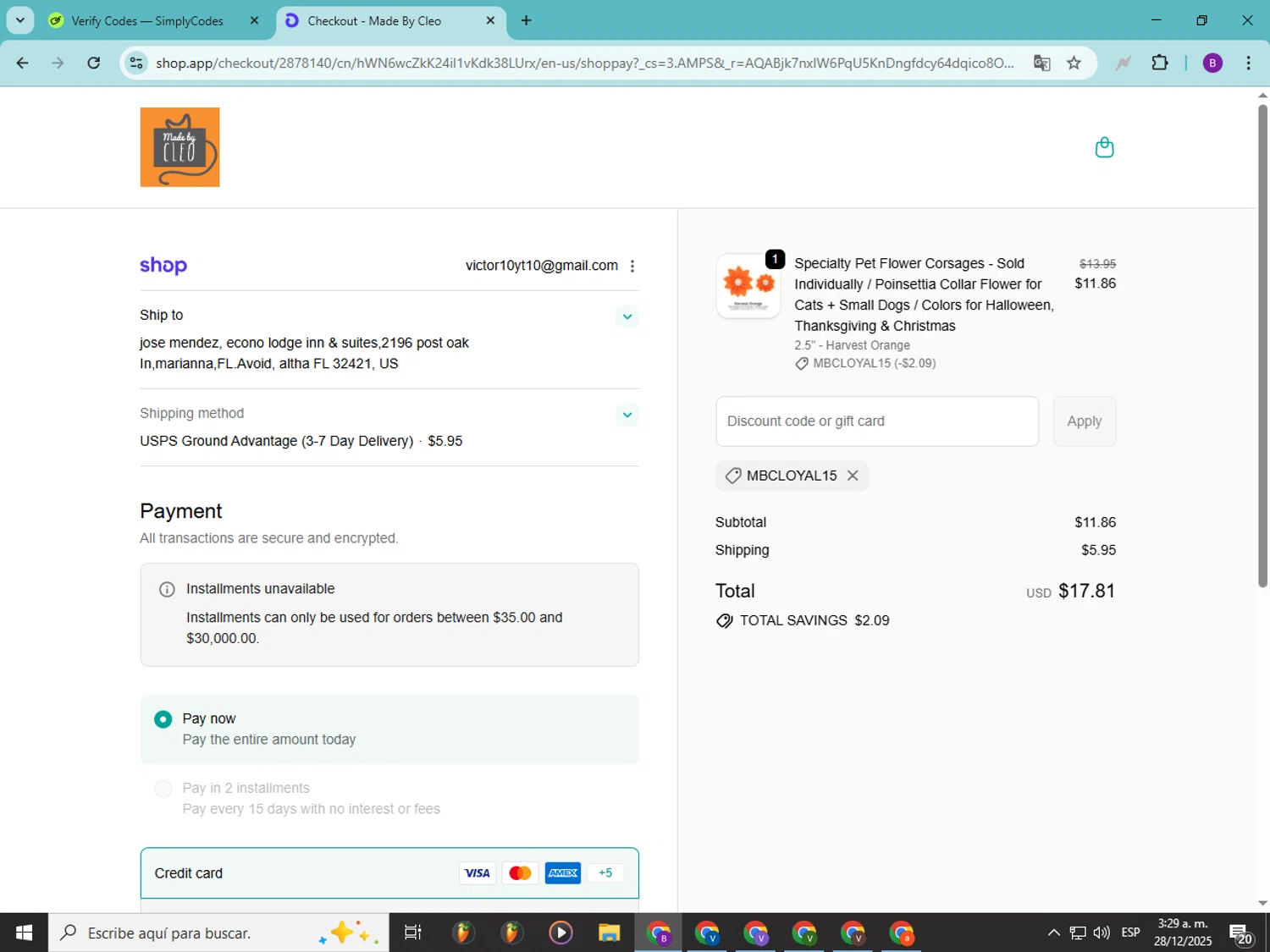Focus the discount code or gift card field
The width and height of the screenshot is (1270, 952).
(877, 421)
